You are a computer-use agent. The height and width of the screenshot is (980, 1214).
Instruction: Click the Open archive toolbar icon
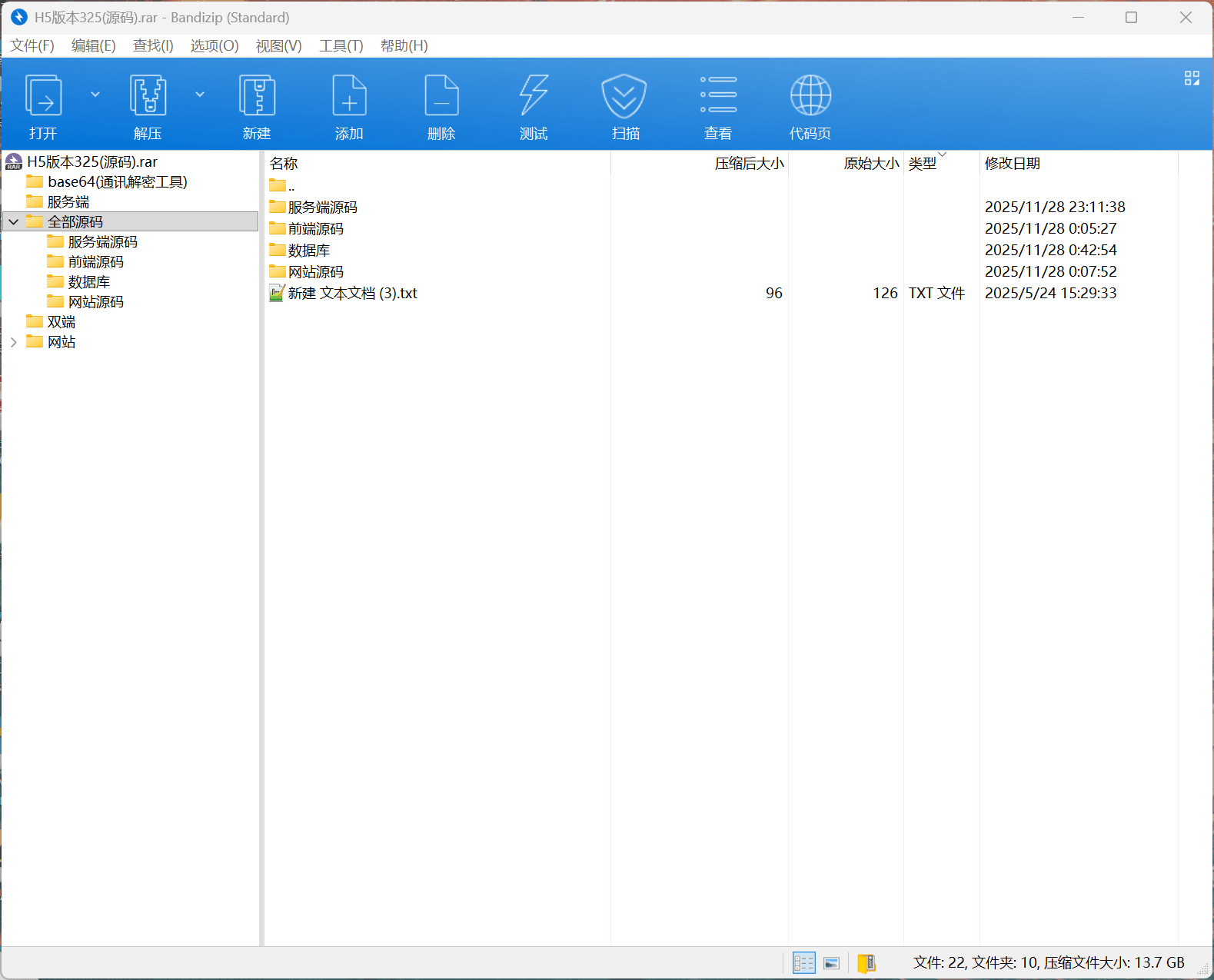43,96
